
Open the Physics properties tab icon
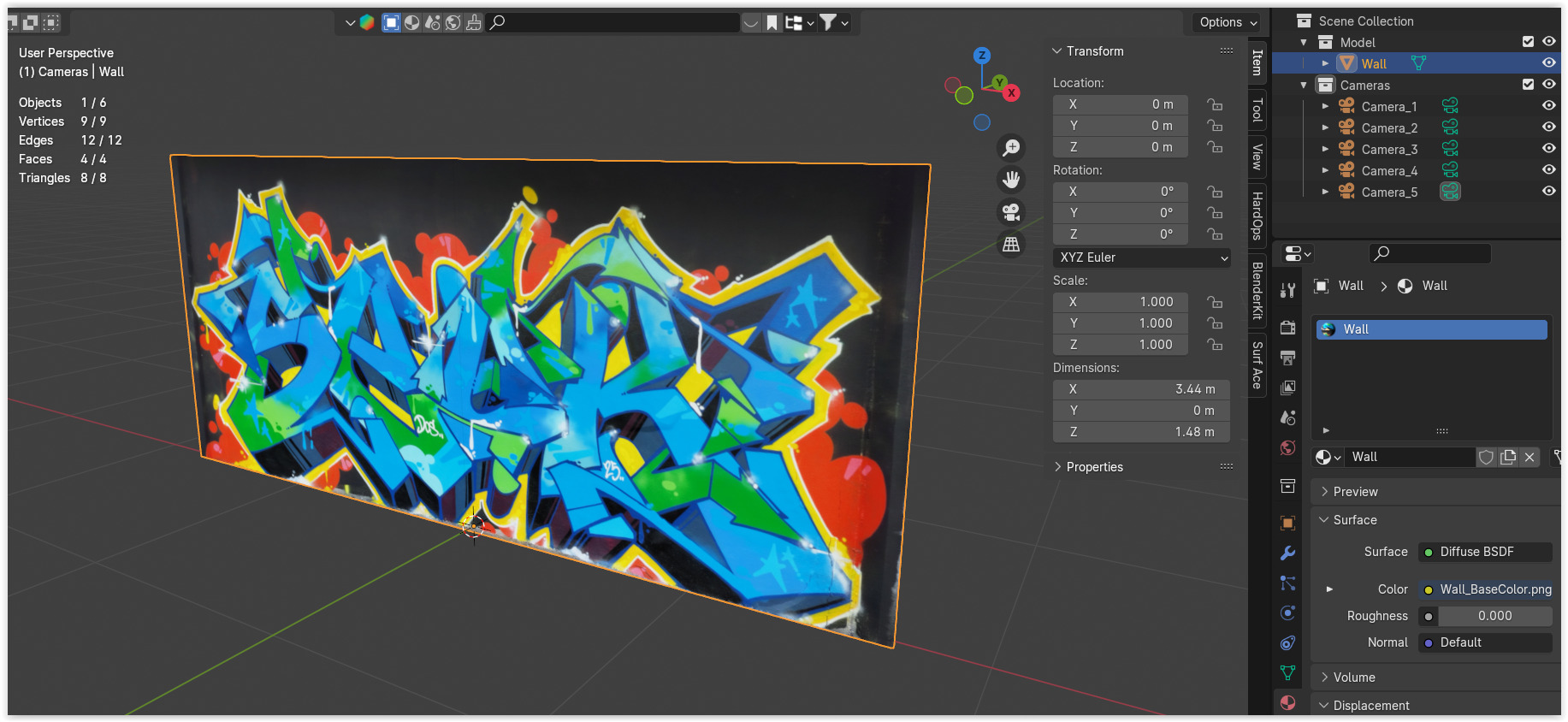tap(1287, 613)
